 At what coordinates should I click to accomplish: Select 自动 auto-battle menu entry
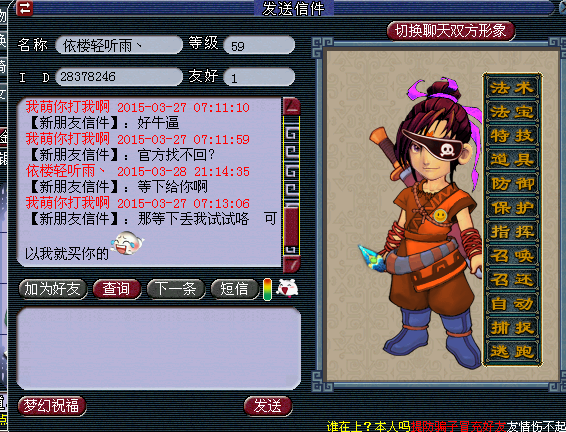point(512,304)
